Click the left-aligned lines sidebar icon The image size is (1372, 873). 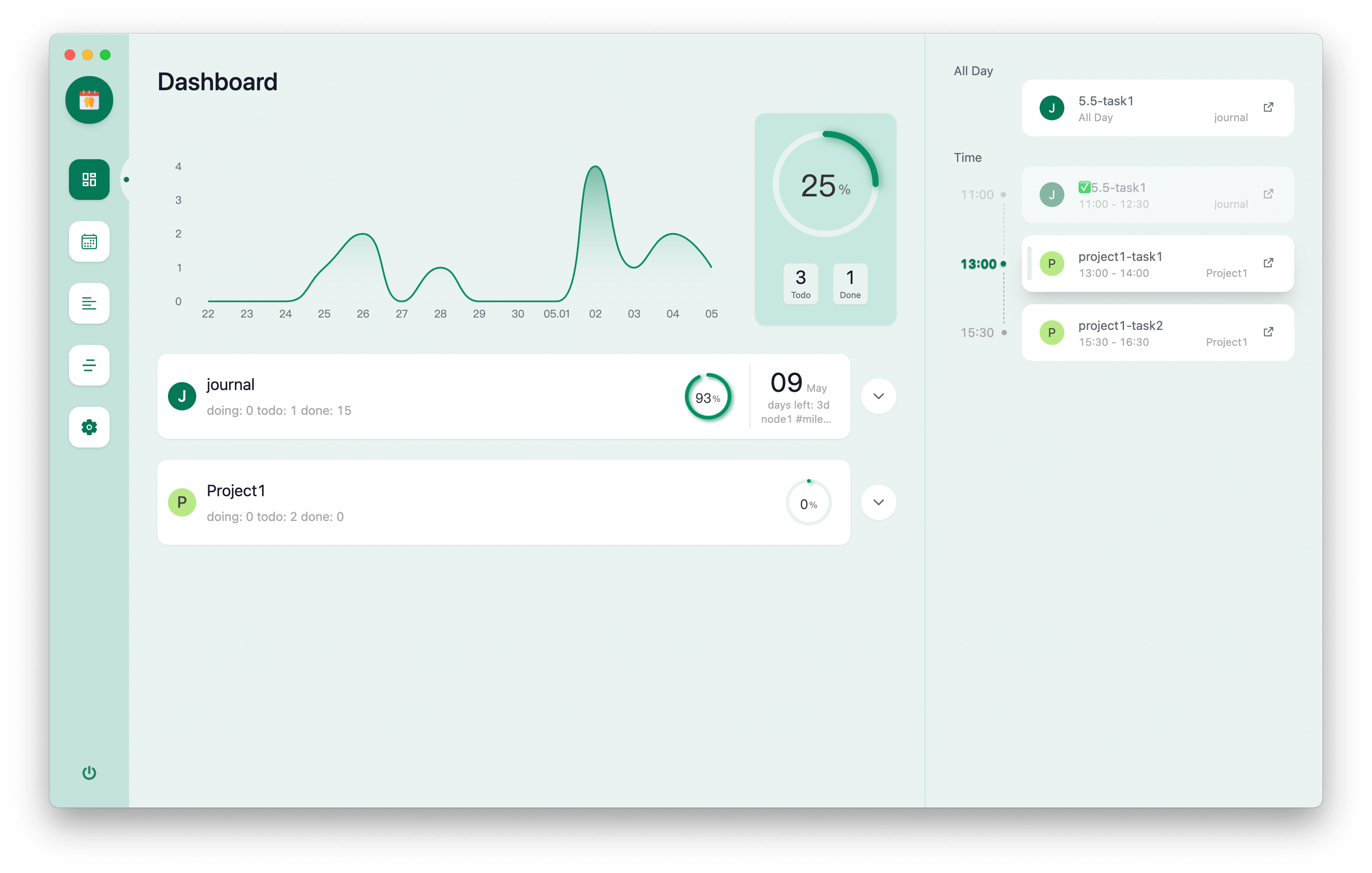click(89, 303)
